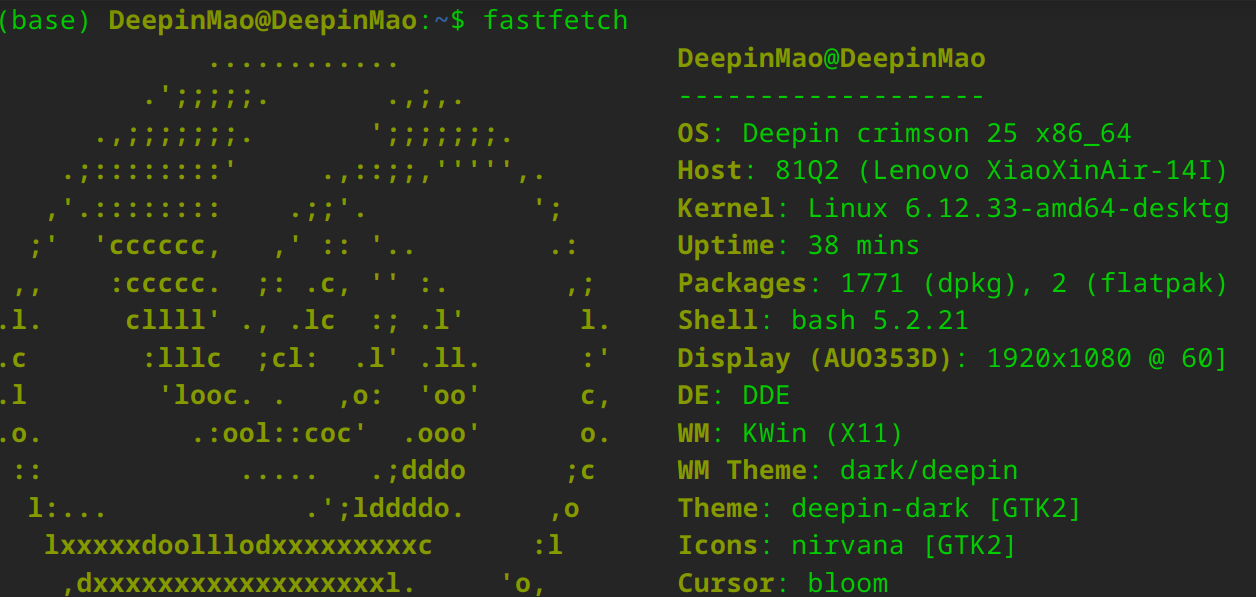
Task: Click the "Uptime" field label
Action: pyautogui.click(x=726, y=245)
